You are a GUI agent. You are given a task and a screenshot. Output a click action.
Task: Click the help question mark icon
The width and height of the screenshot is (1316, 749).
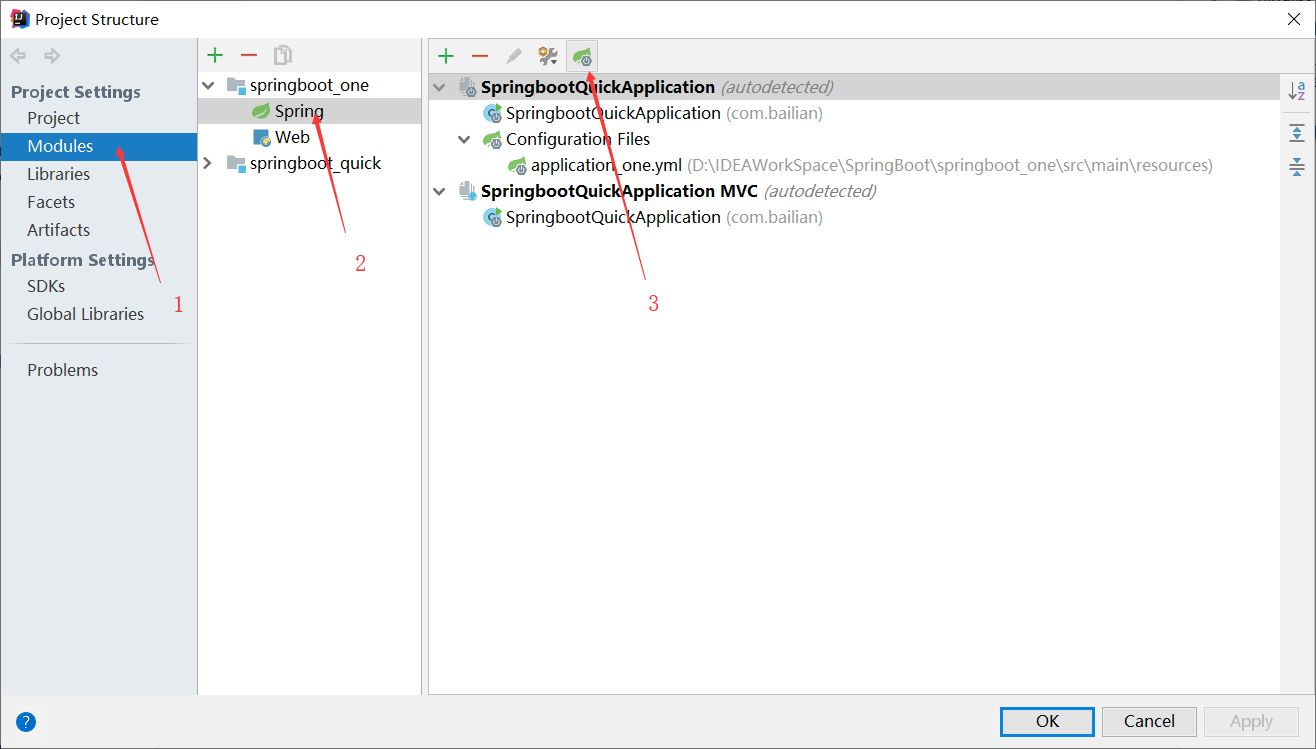[26, 721]
